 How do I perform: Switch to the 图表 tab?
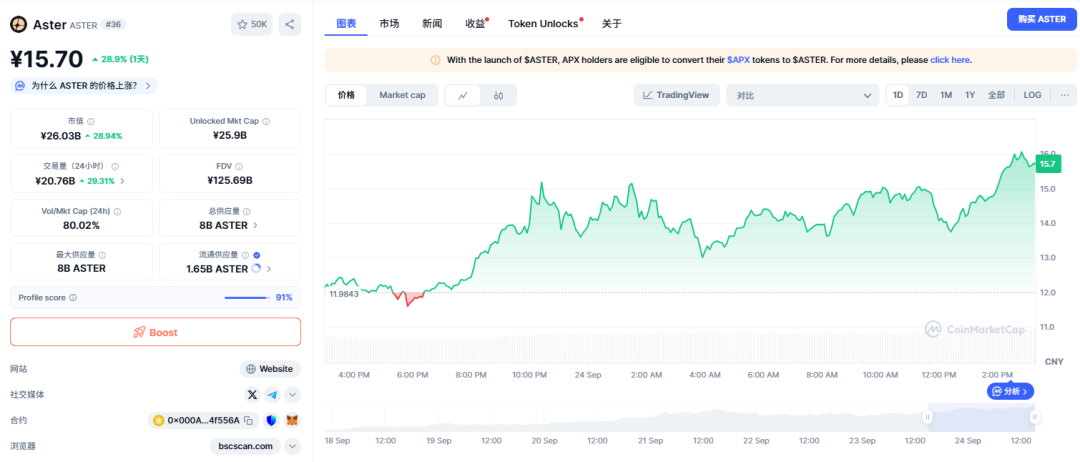coord(346,23)
